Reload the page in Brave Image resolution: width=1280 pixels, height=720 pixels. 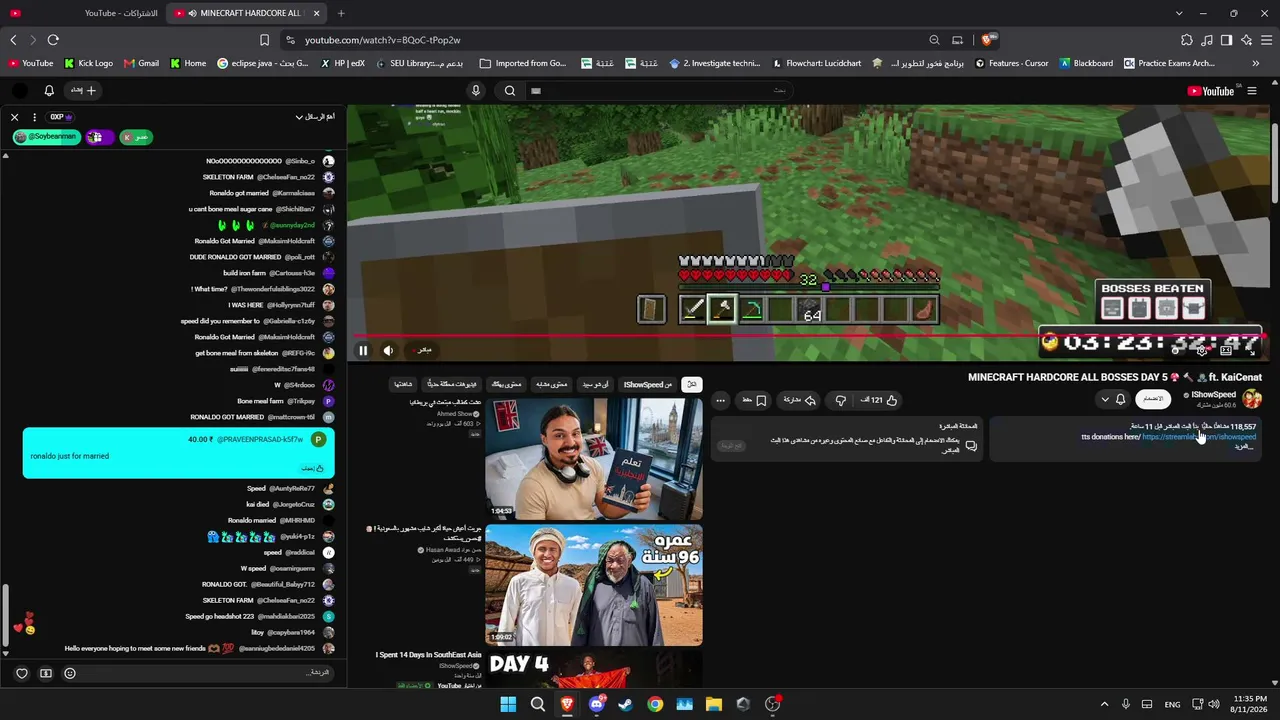[x=53, y=40]
